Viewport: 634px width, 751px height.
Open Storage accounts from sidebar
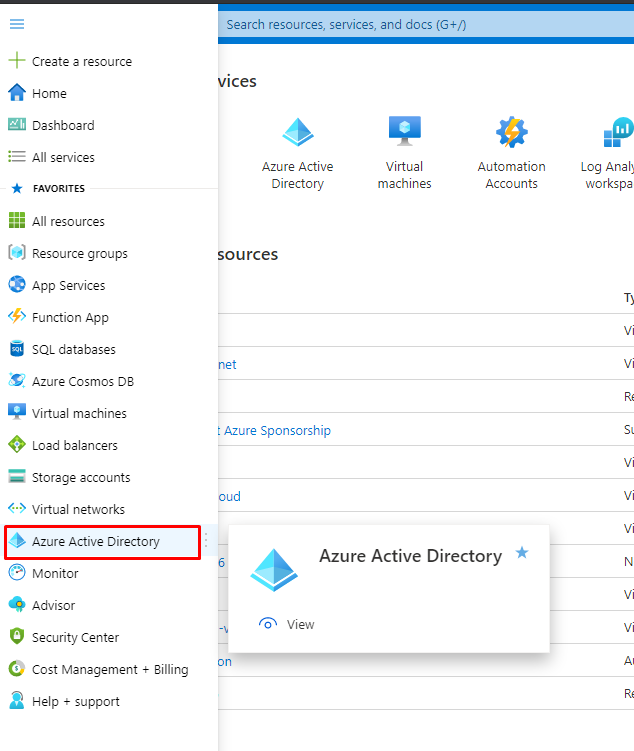click(x=81, y=477)
